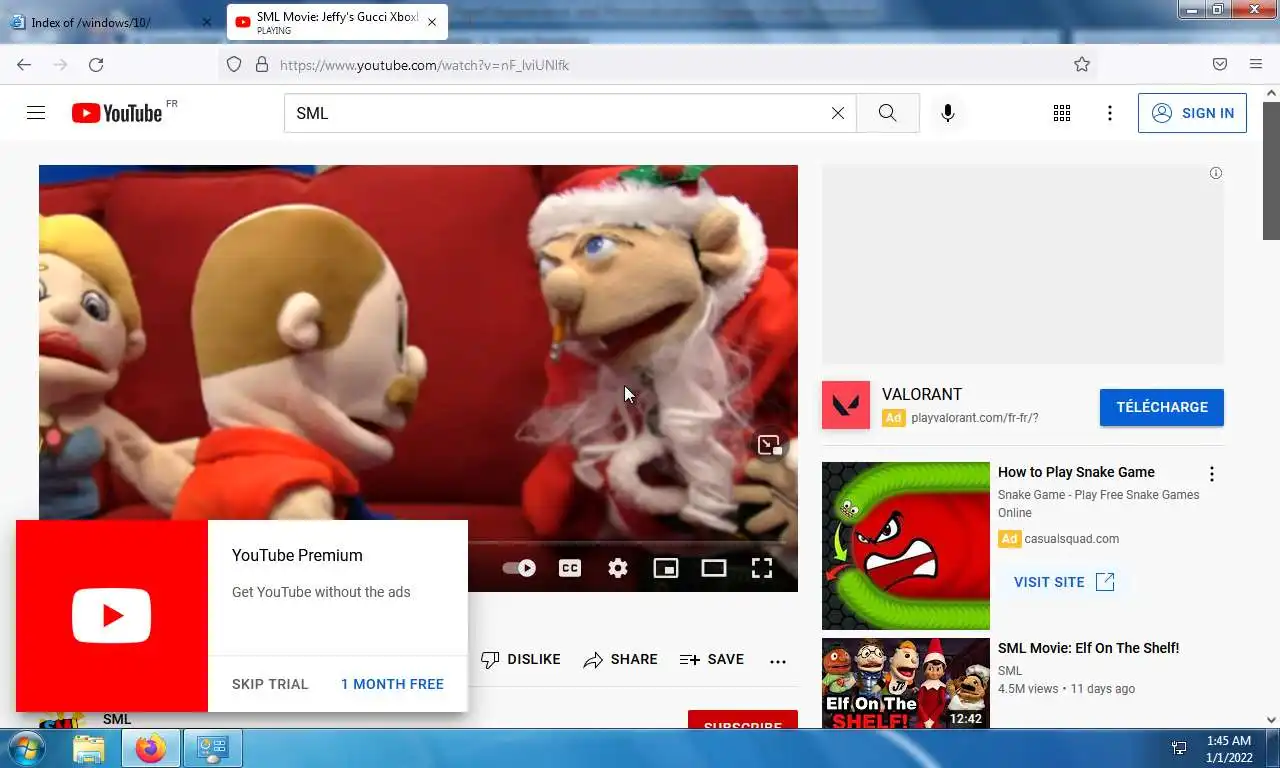The width and height of the screenshot is (1280, 768).
Task: Enter full screen video mode
Action: 762,568
